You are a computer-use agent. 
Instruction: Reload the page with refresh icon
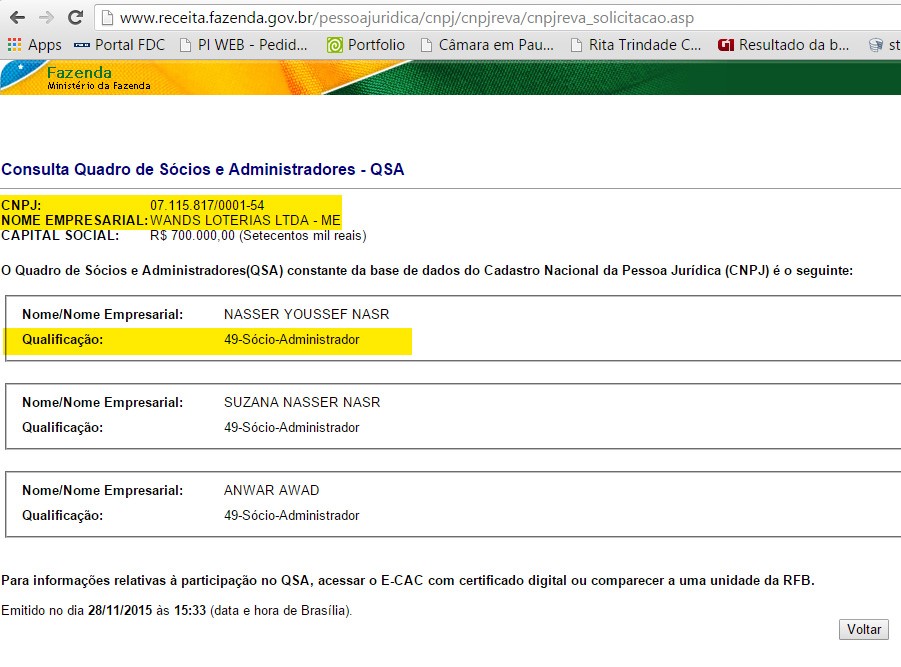click(76, 18)
